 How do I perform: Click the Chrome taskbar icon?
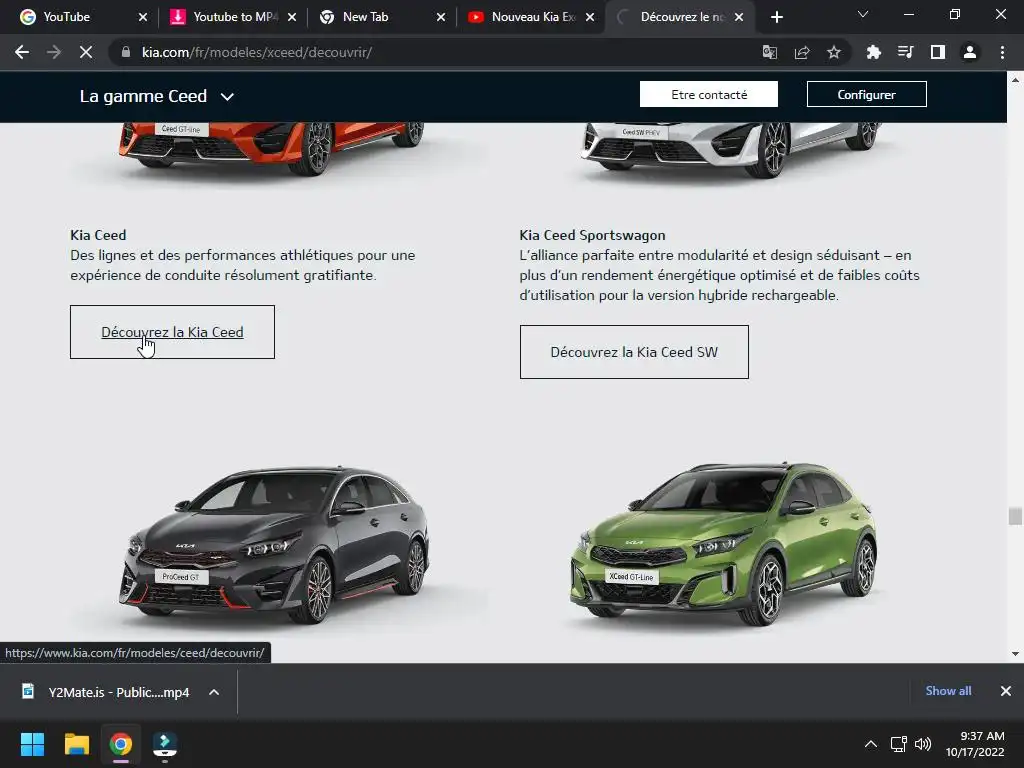click(x=120, y=744)
